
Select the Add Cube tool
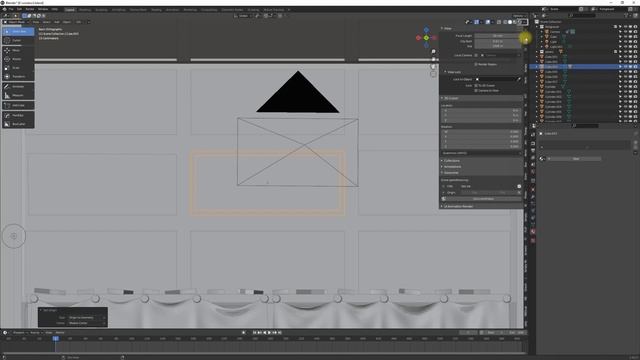pos(18,105)
